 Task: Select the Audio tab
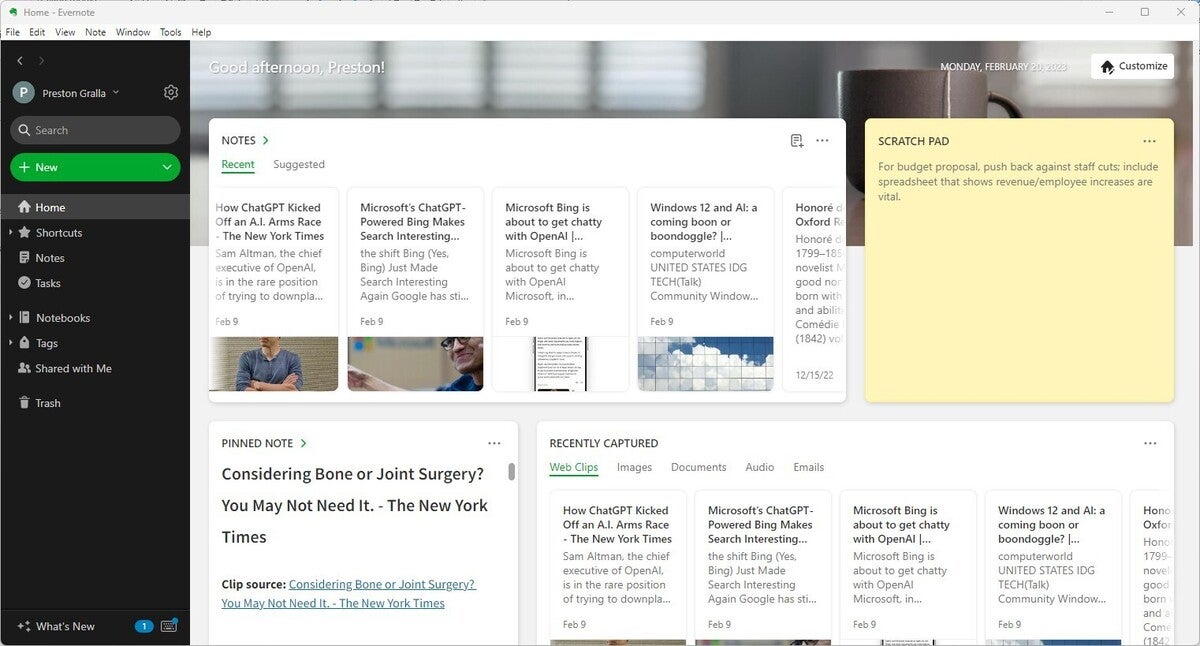tap(760, 467)
